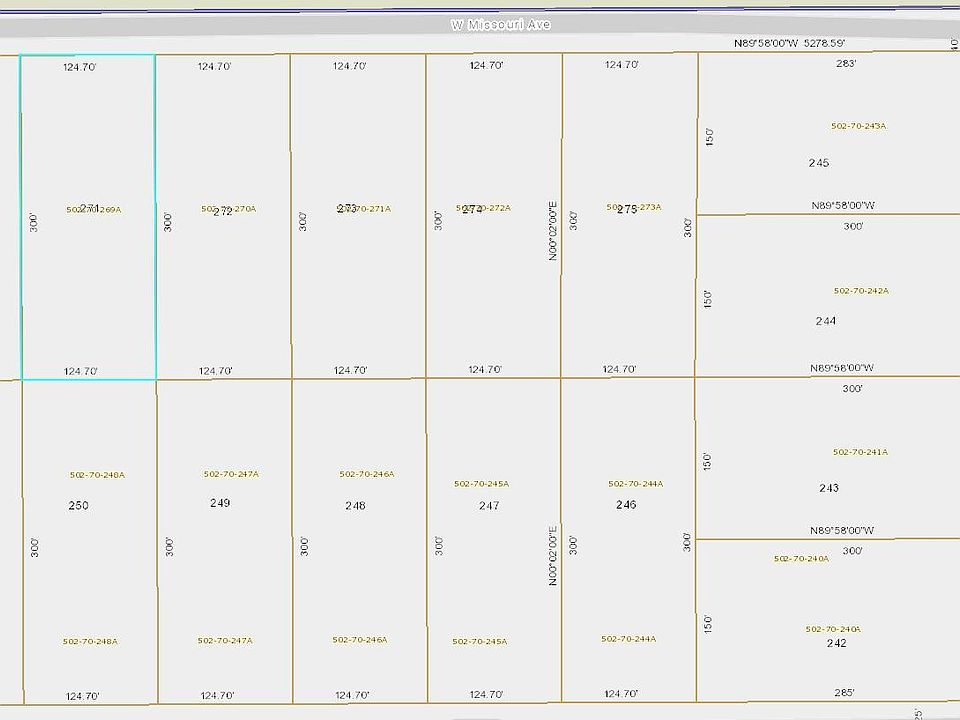Click the 502-70-270A parcel number label
Viewport: 960px width, 720px height.
[229, 209]
